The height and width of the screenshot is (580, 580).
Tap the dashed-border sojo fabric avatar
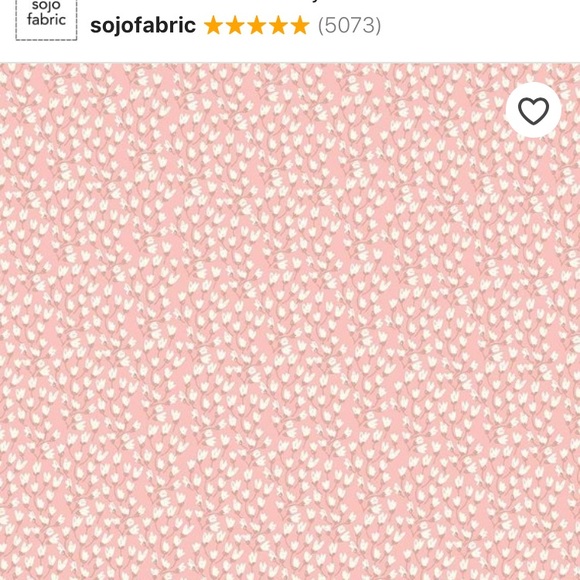[46, 19]
